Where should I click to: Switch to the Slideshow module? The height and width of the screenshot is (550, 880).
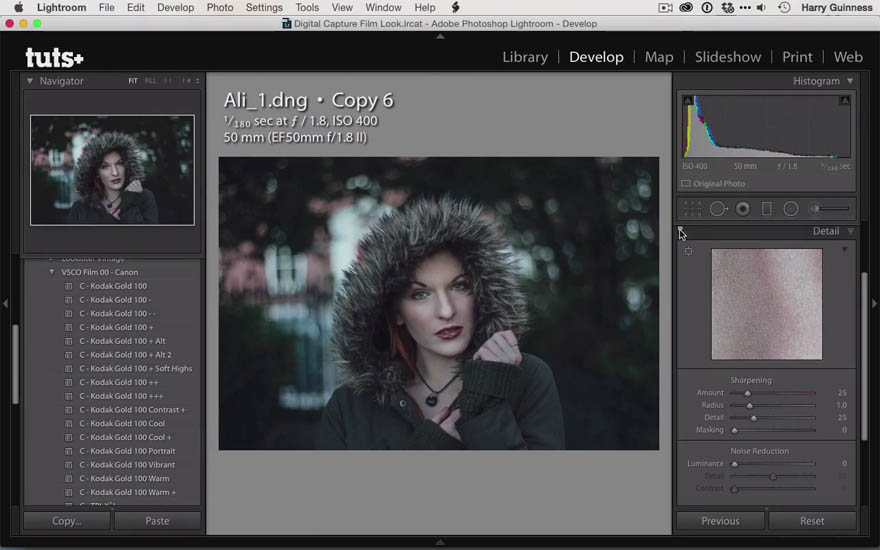click(x=728, y=57)
